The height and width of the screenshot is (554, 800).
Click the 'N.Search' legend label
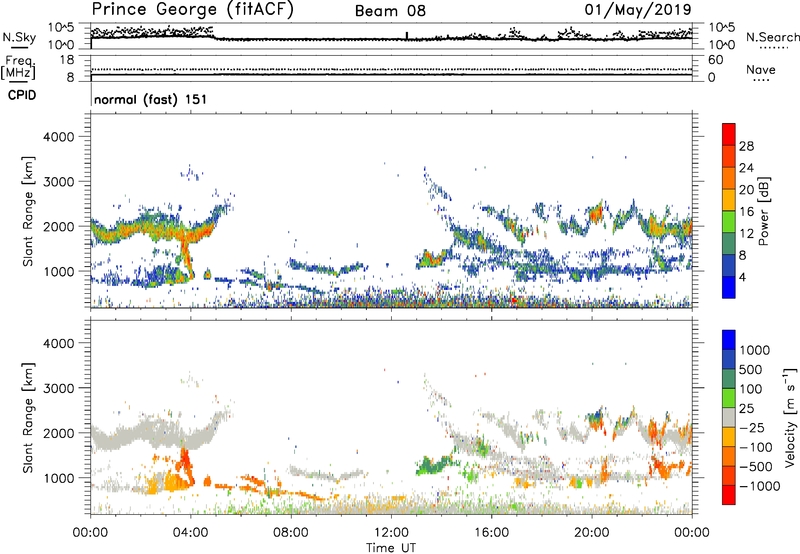tap(772, 37)
